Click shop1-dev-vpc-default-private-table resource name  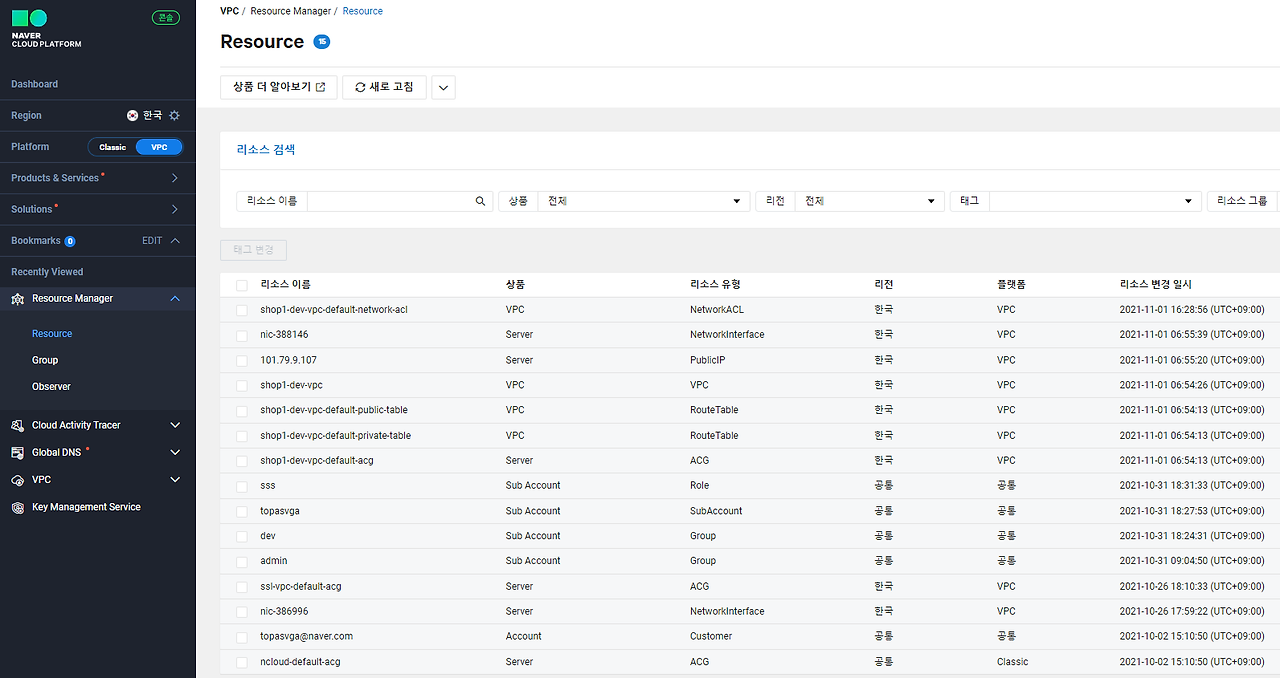pyautogui.click(x=335, y=436)
